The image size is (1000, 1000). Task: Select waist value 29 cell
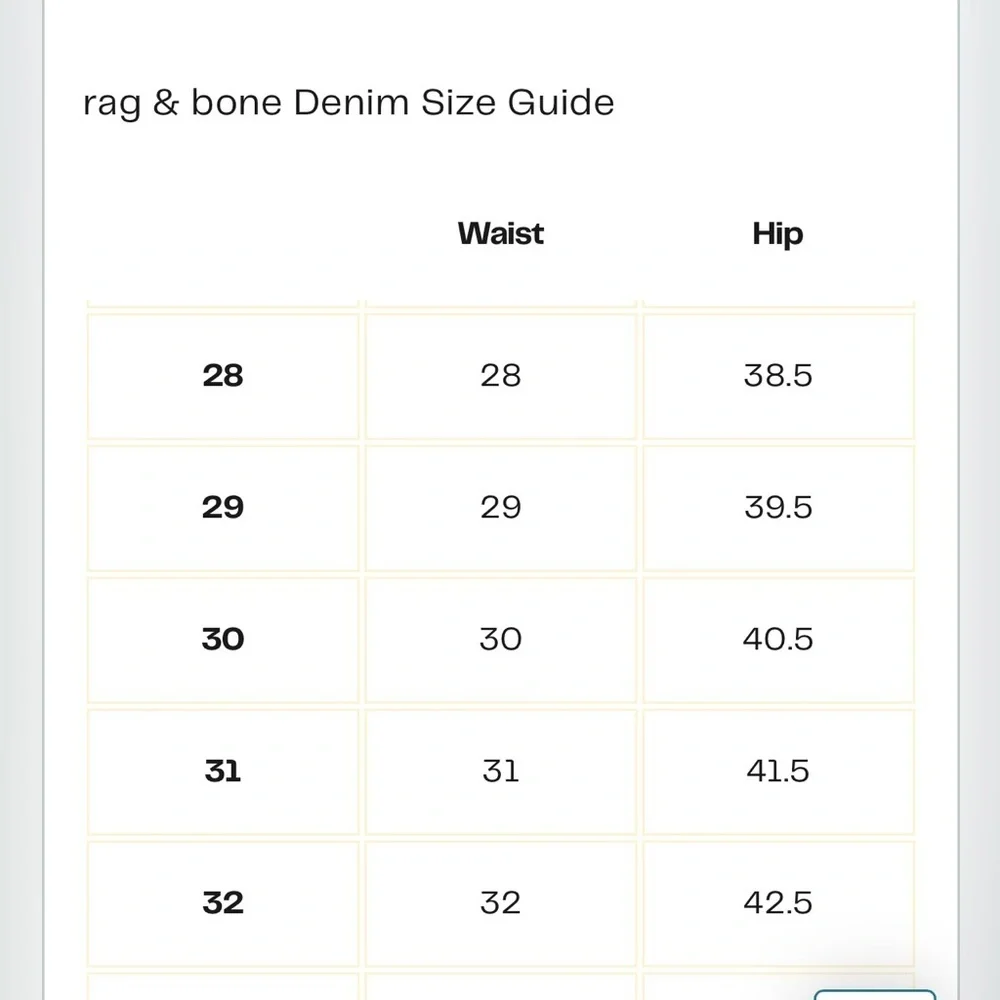click(501, 508)
